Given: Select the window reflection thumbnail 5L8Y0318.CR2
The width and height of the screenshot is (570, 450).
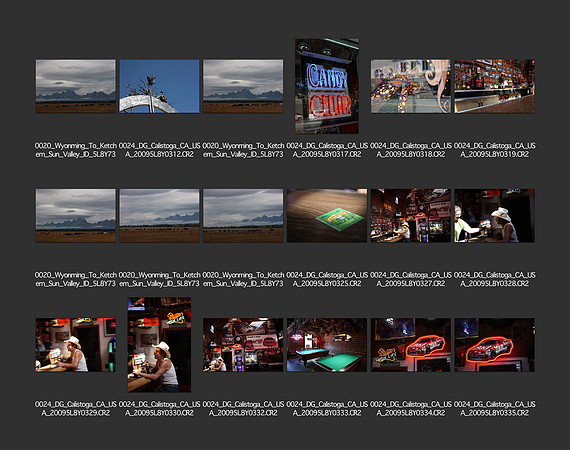Looking at the screenshot, I should click(410, 86).
